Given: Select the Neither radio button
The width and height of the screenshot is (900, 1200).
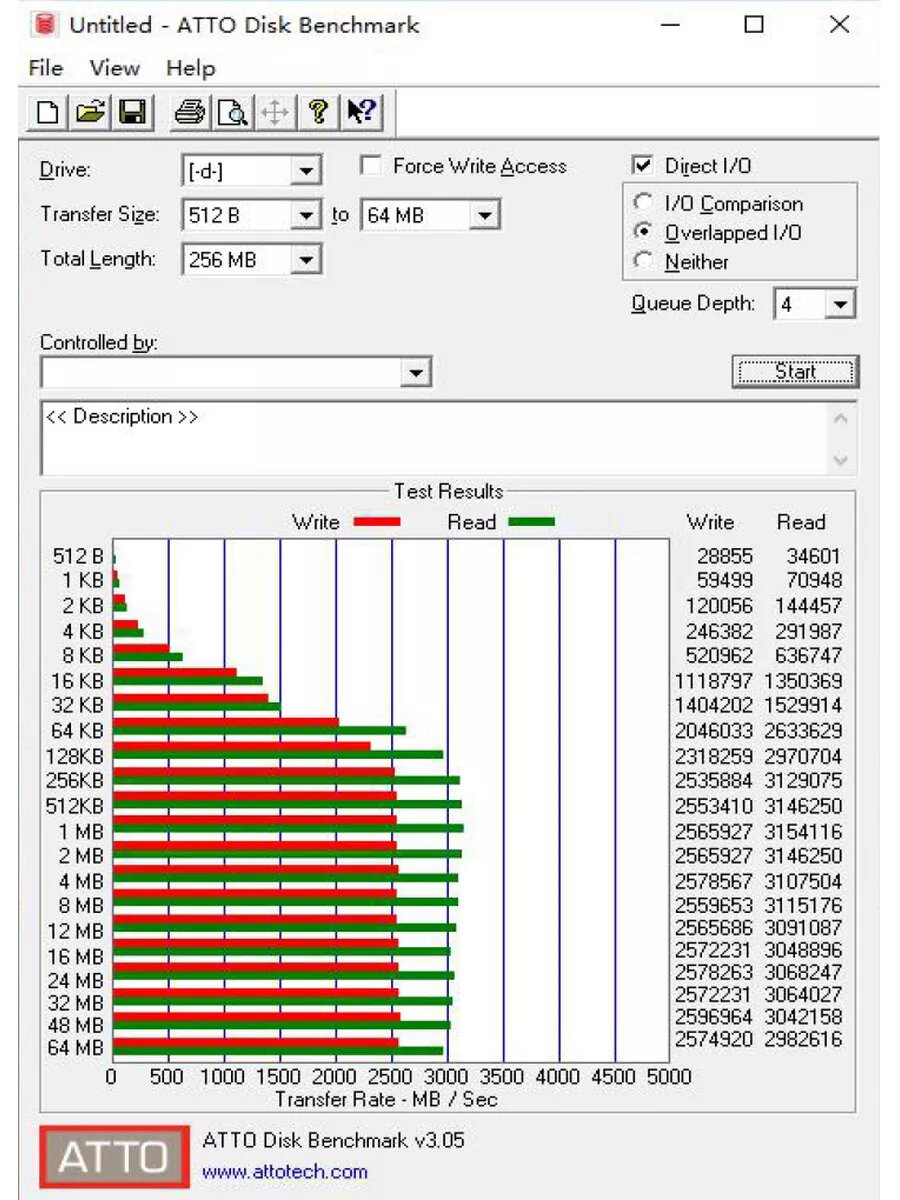Looking at the screenshot, I should [x=644, y=261].
